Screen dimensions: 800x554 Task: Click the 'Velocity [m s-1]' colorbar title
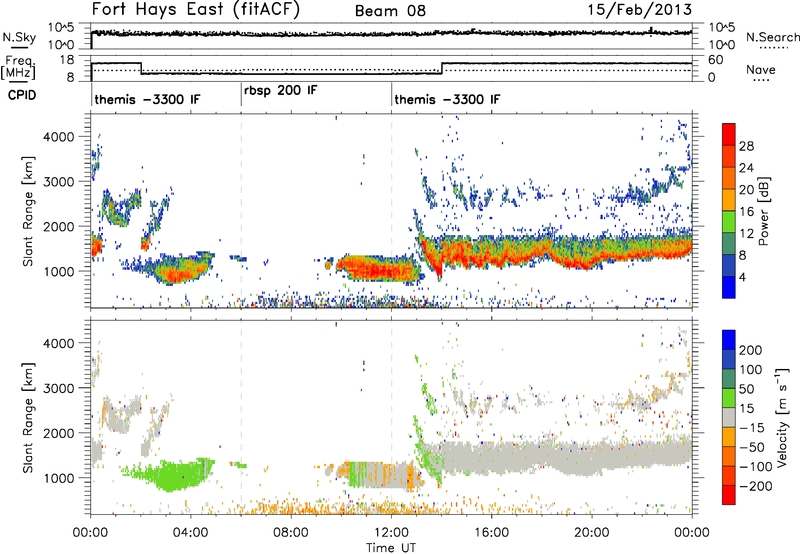pos(782,417)
